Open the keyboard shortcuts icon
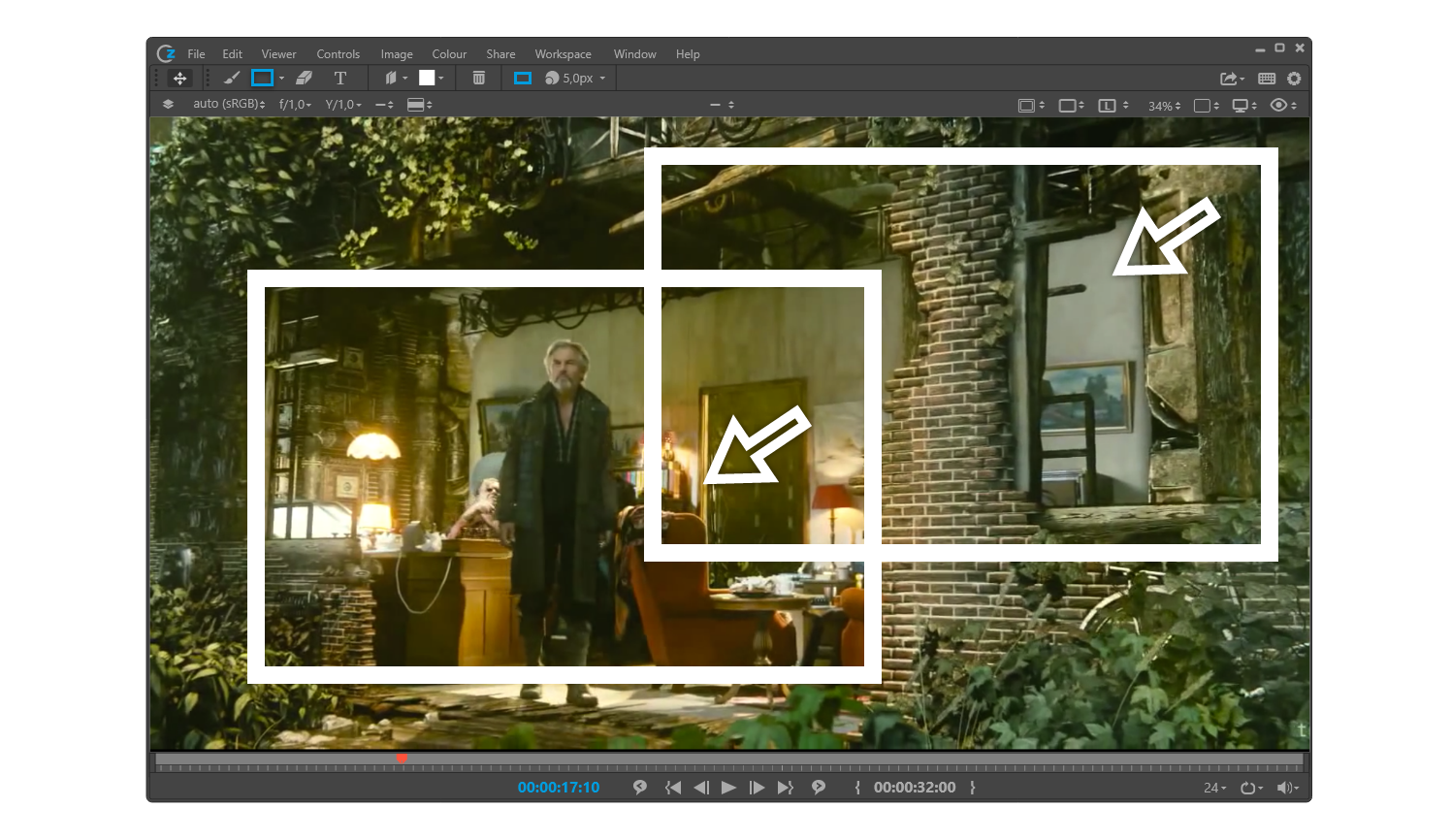Viewport: 1451px width, 840px height. tap(1267, 79)
